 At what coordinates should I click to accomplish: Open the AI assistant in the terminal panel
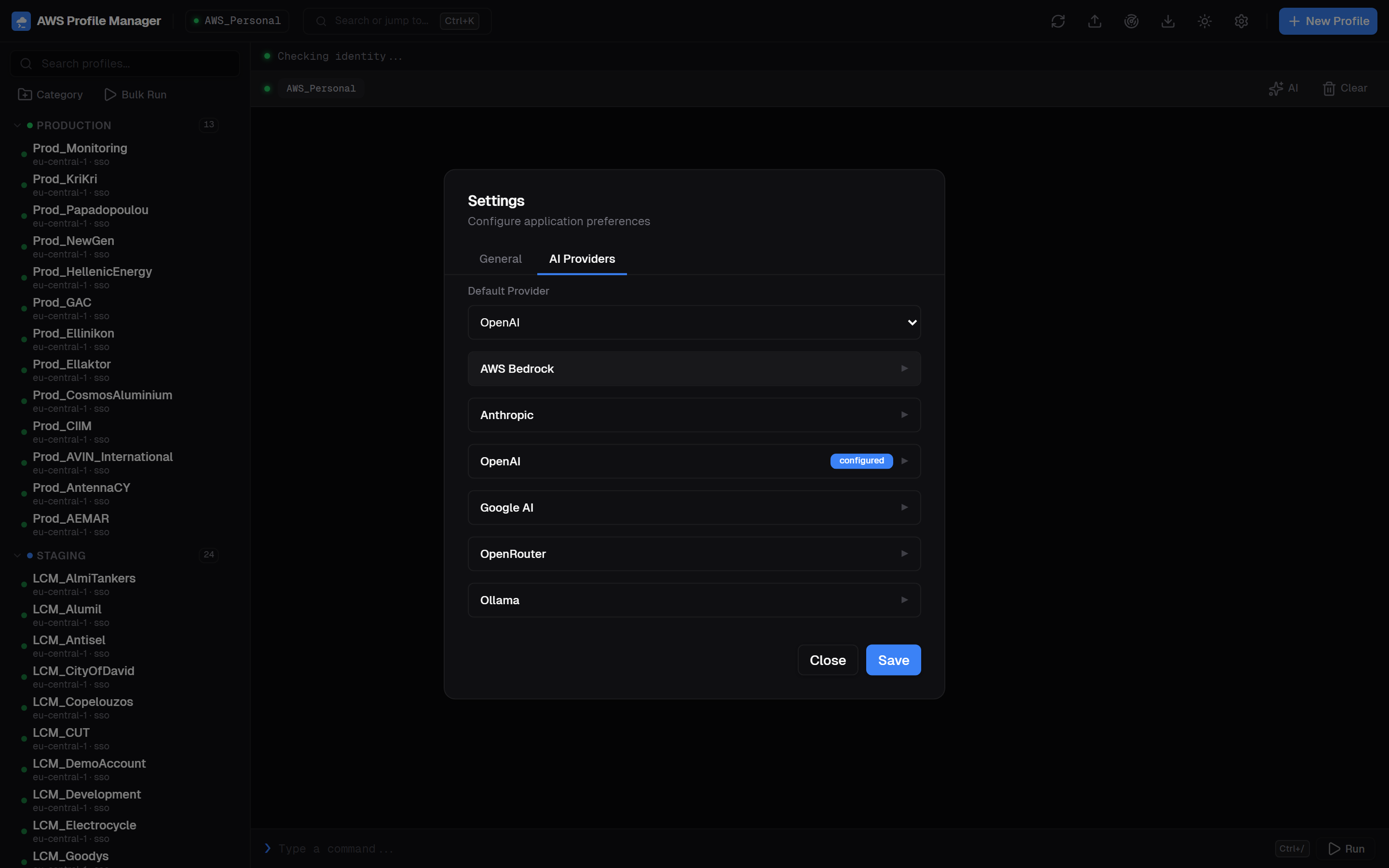pos(1284,88)
